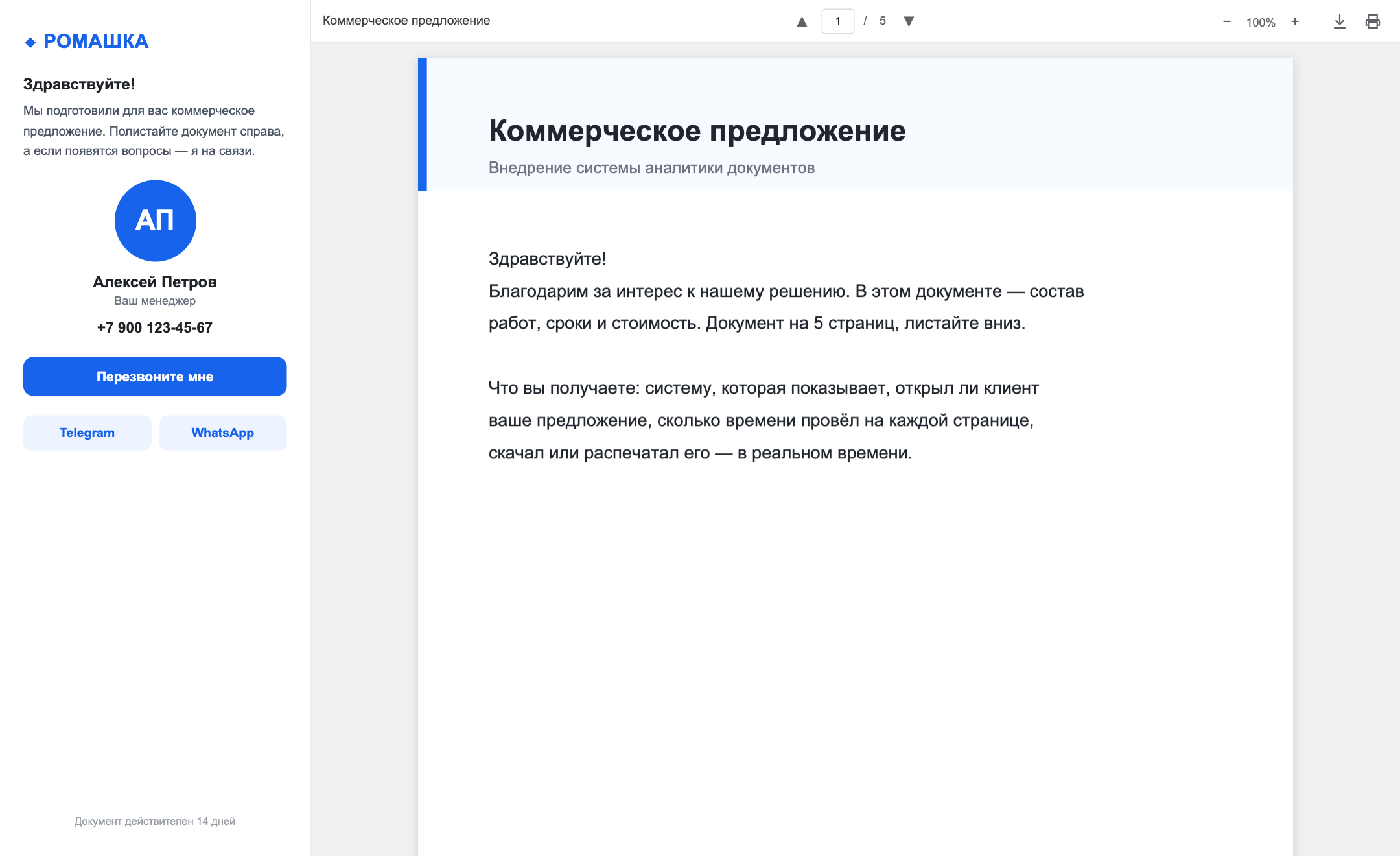The image size is (1400, 856).
Task: Click phone number +7 900 123-45-67
Action: click(155, 327)
